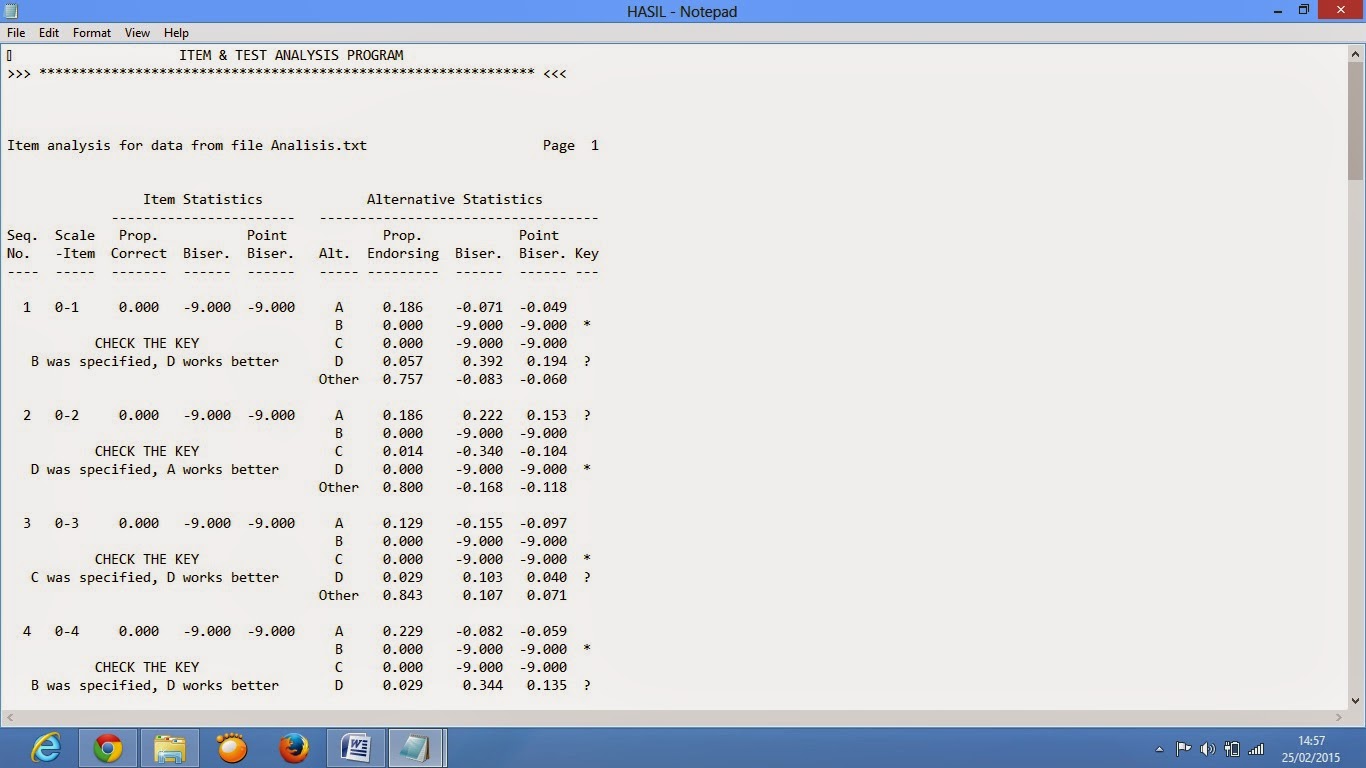Click the horizontal scrollbar right arrow
Image resolution: width=1366 pixels, height=768 pixels.
pos(1339,717)
